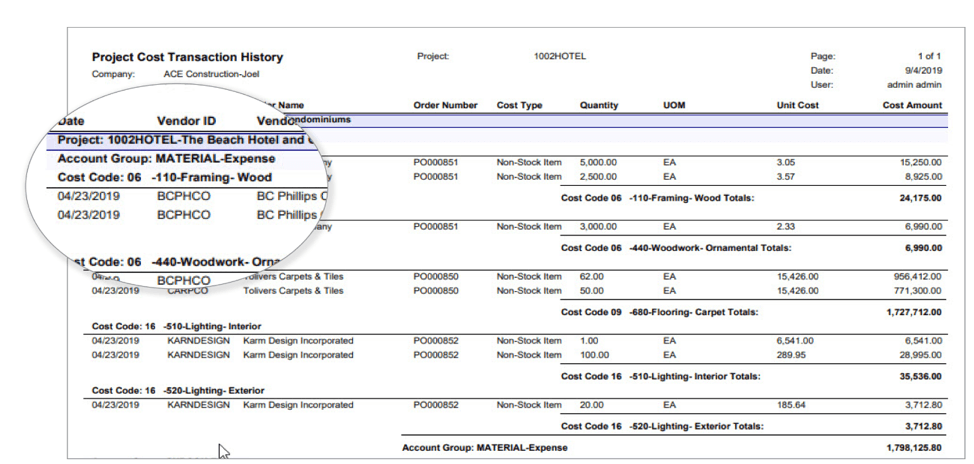
Task: Click the 'Cost Amount' column header
Action: [x=912, y=106]
